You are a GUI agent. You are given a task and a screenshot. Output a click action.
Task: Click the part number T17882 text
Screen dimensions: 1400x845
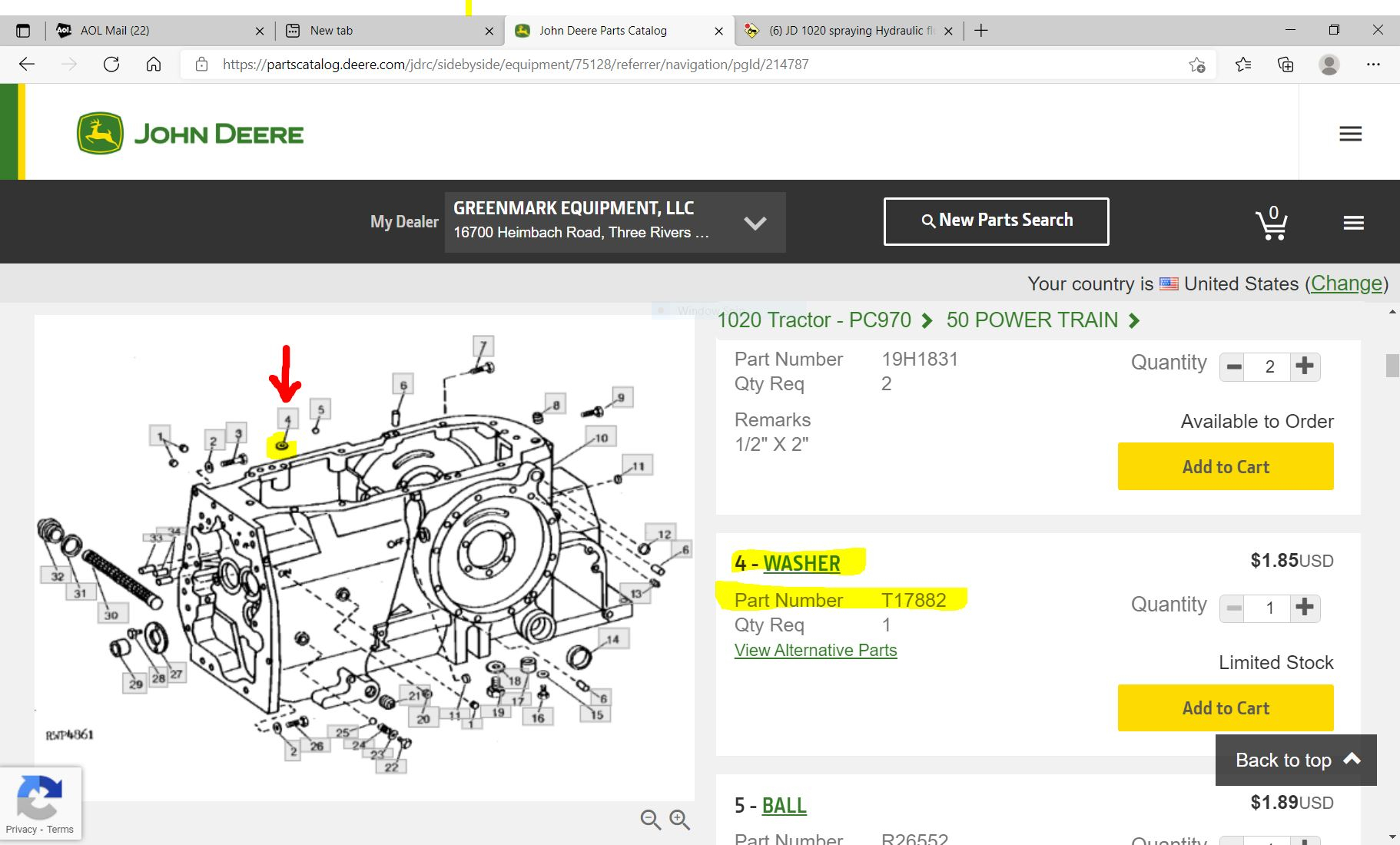[914, 600]
